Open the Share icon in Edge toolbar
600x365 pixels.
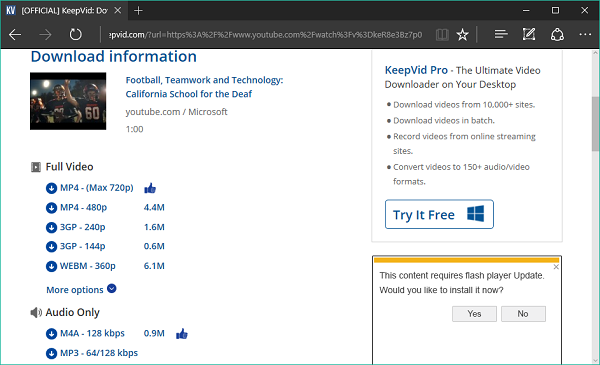click(x=557, y=34)
